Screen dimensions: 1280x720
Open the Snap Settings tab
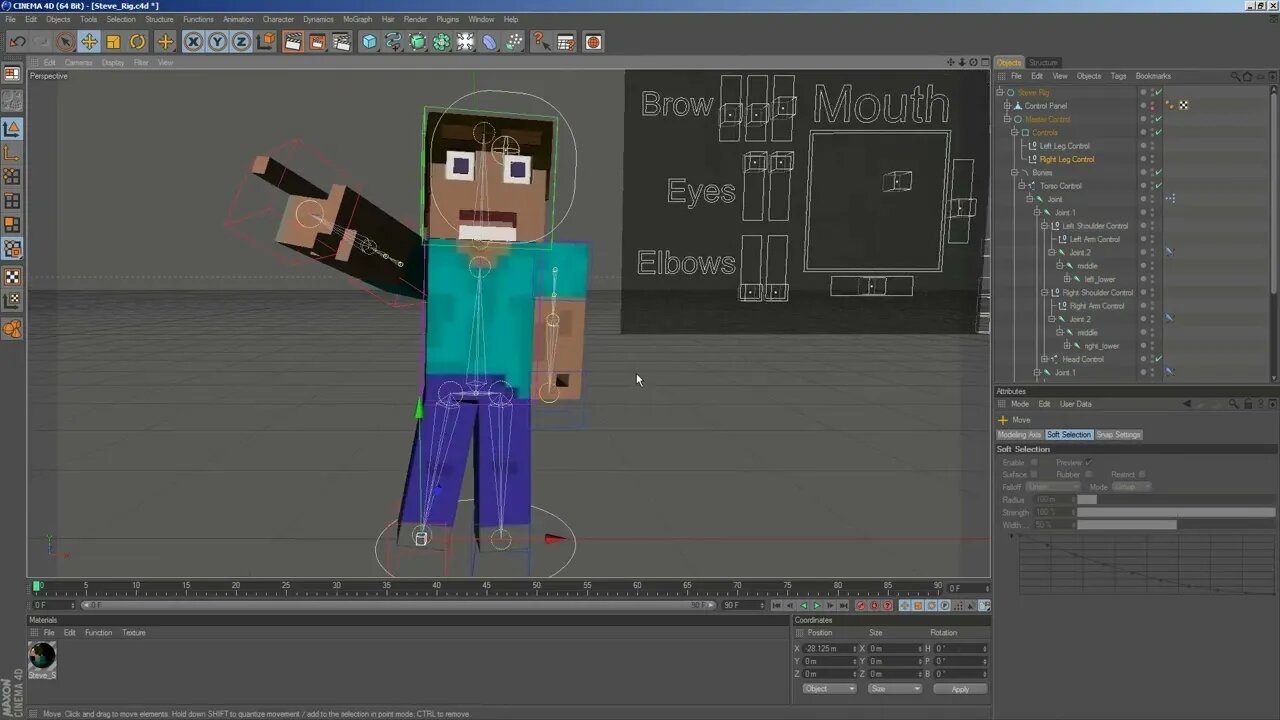click(1118, 435)
